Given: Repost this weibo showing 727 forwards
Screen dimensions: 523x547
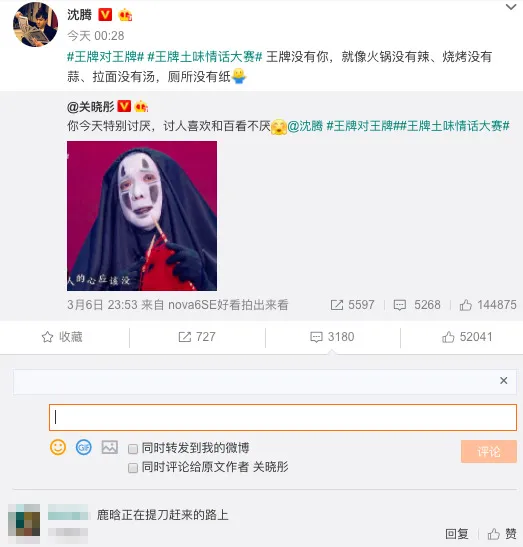Looking at the screenshot, I should pos(197,337).
